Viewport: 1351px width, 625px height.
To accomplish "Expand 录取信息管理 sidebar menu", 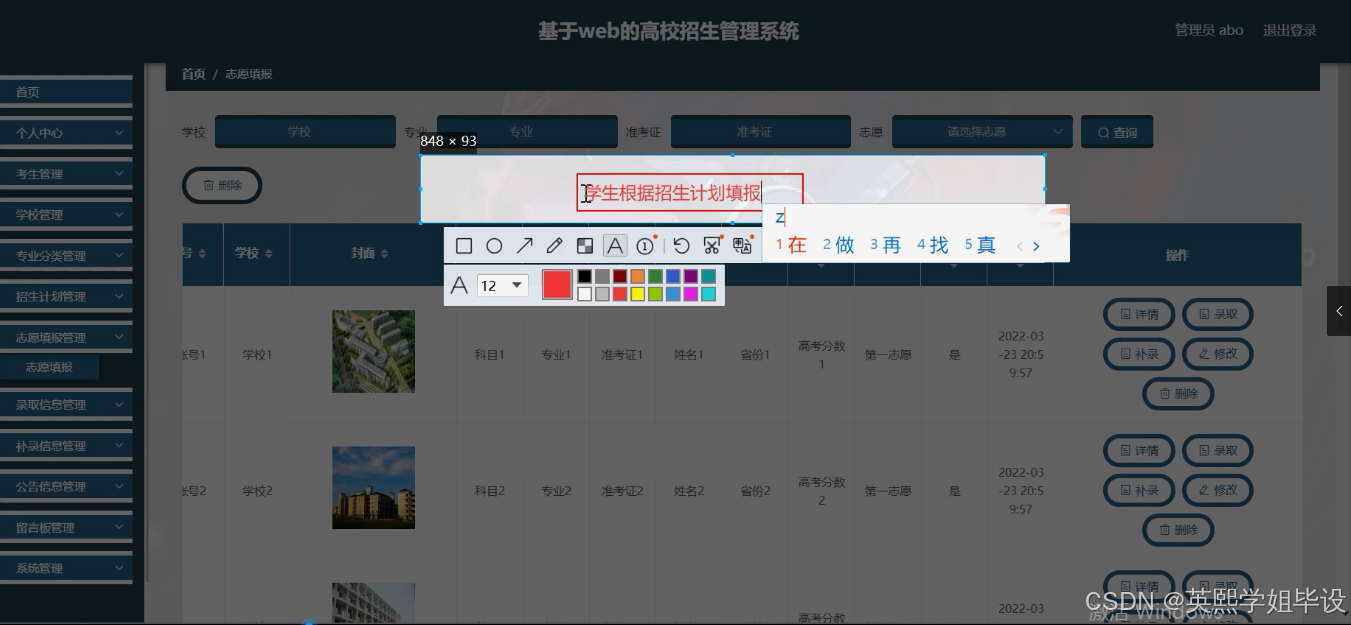I will [x=66, y=405].
